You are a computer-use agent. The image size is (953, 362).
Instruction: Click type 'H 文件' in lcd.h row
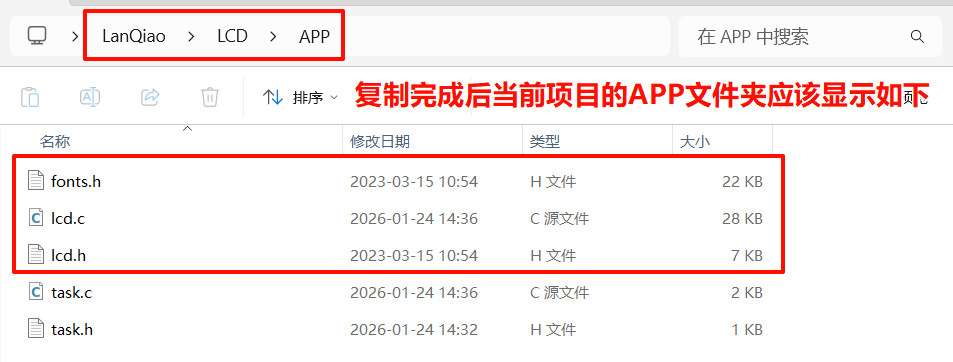click(553, 256)
